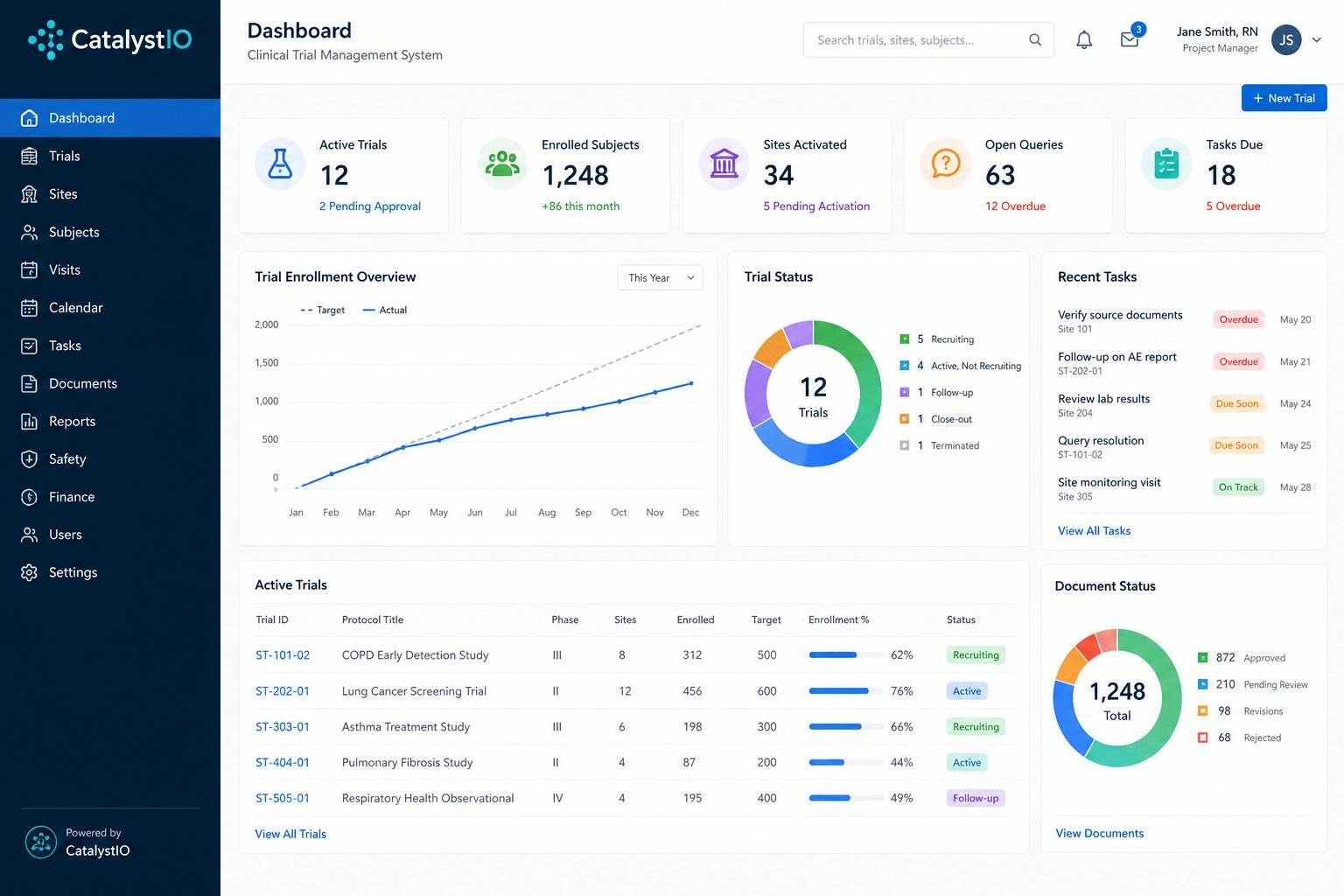Click the Tasks checkbox icon in sidebar
The image size is (1344, 896).
29,346
